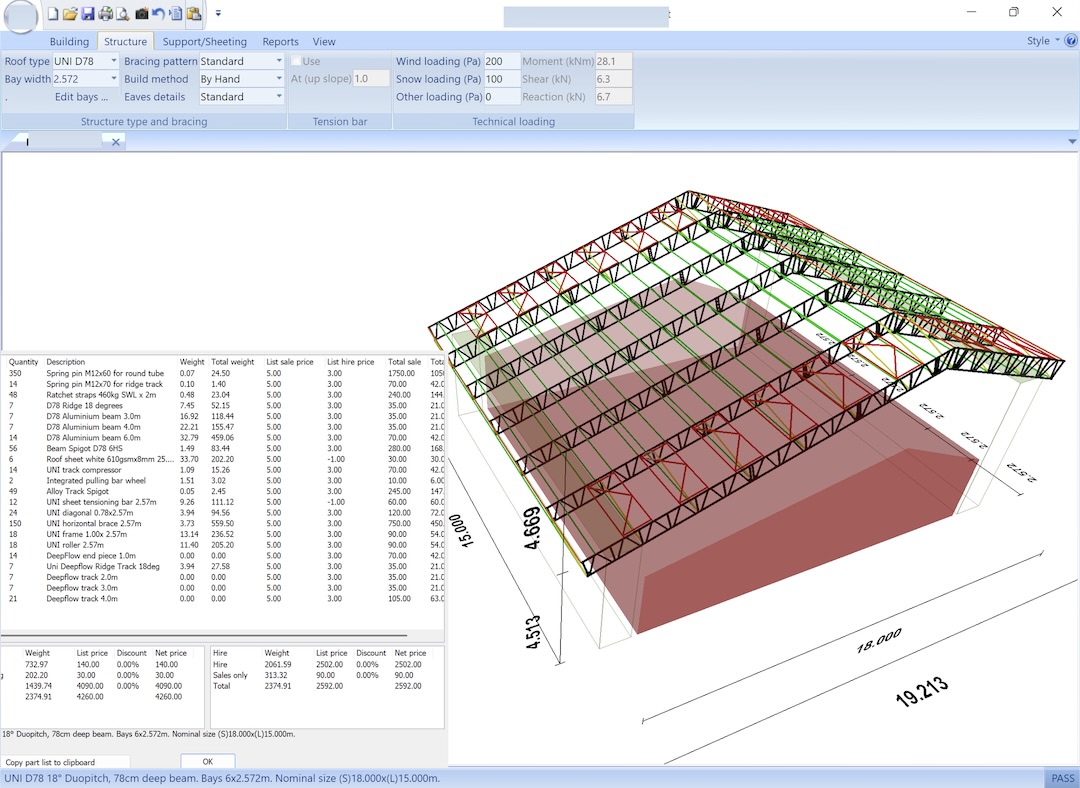
Task: Click the Print icon in the toolbar
Action: (x=105, y=14)
